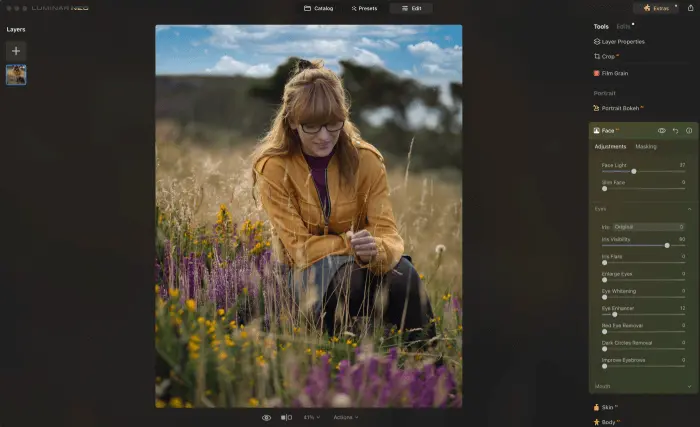Screen dimensions: 700x427
Task: Click the Portrait category label
Action: tap(604, 93)
